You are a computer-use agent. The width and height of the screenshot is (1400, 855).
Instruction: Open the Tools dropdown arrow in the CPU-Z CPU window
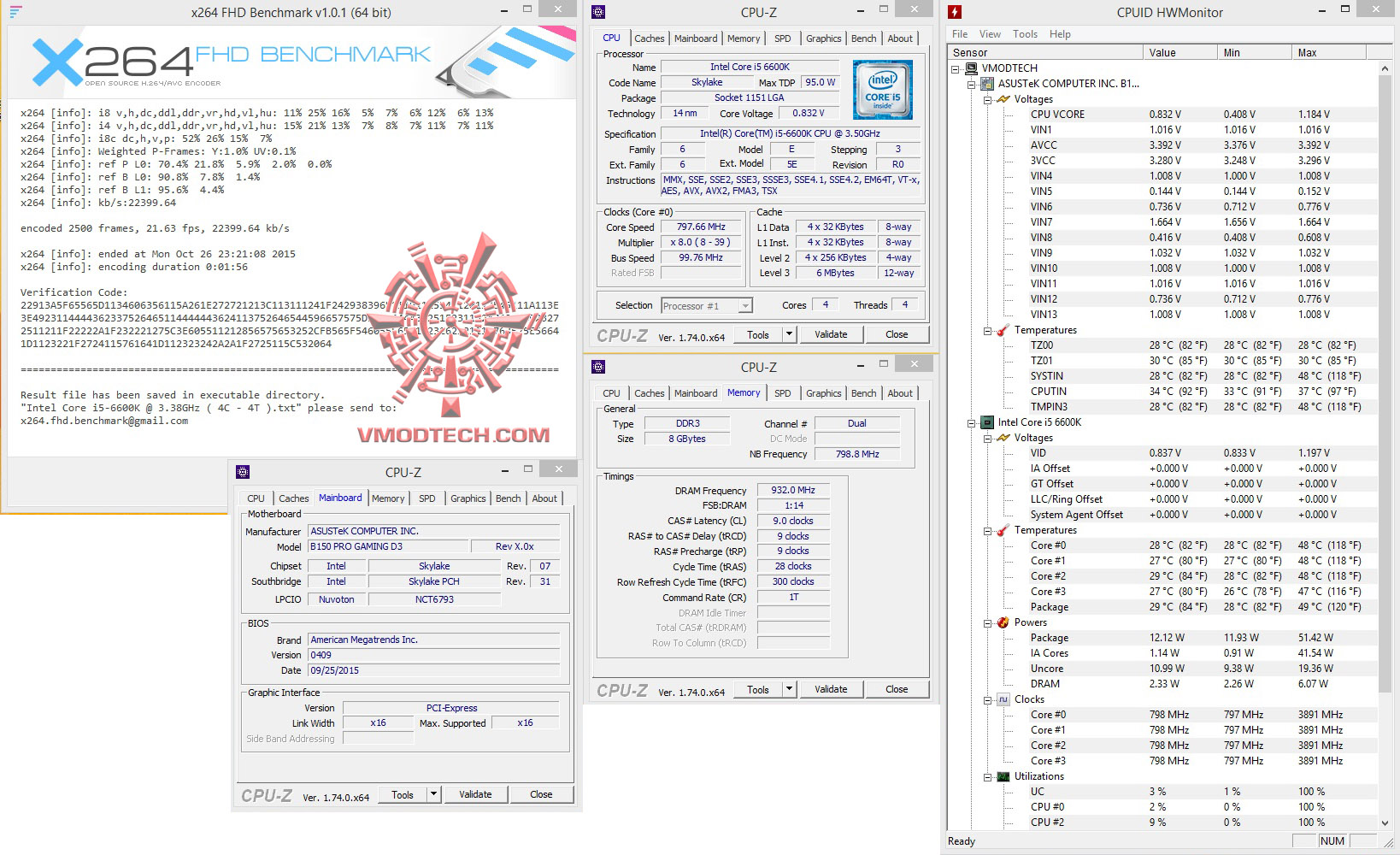coord(789,334)
